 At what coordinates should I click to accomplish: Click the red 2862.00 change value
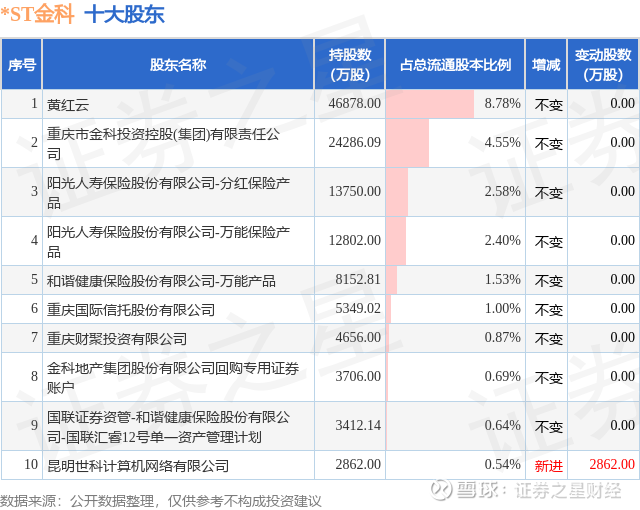(x=612, y=464)
